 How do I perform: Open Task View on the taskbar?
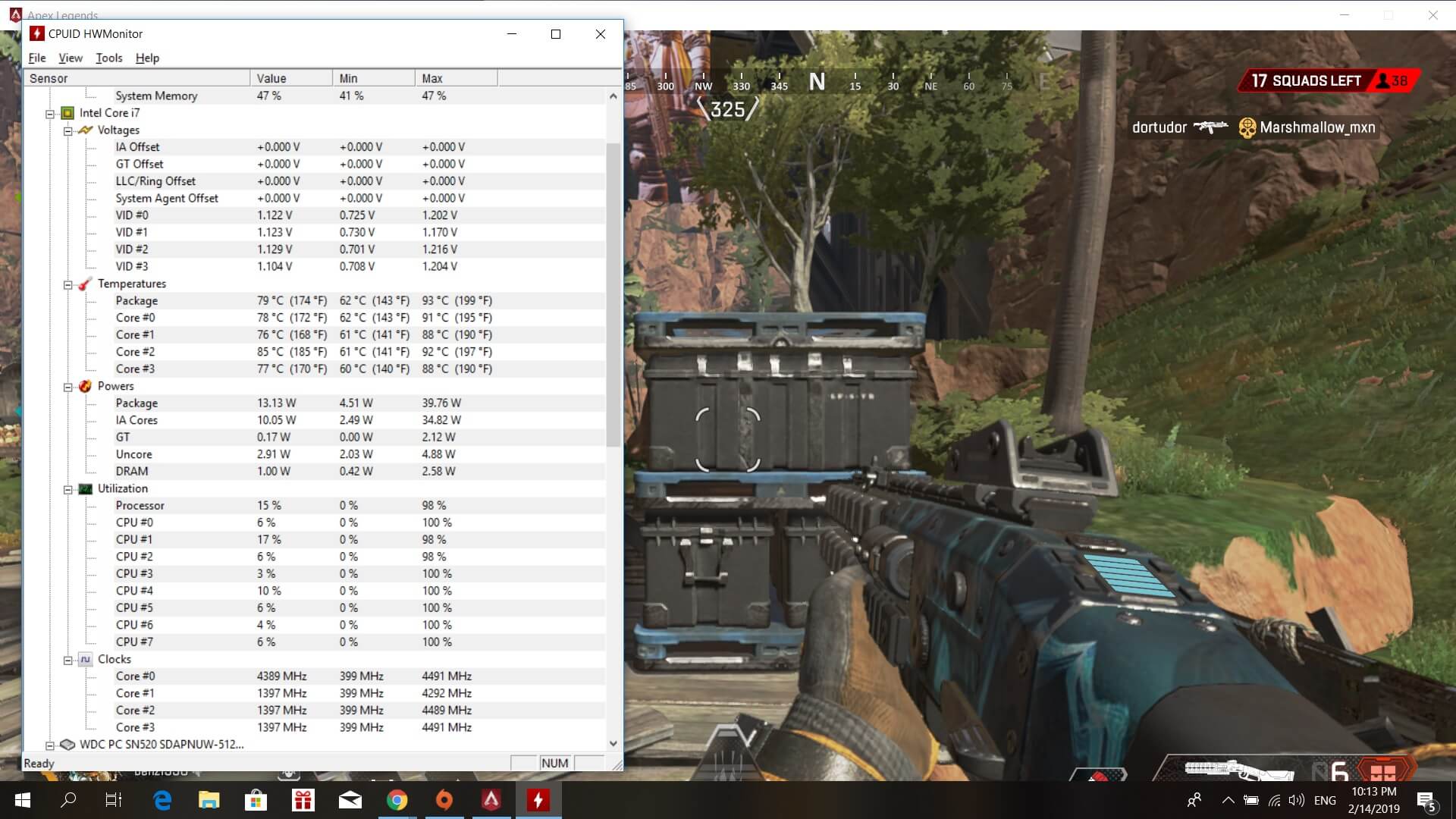(114, 800)
